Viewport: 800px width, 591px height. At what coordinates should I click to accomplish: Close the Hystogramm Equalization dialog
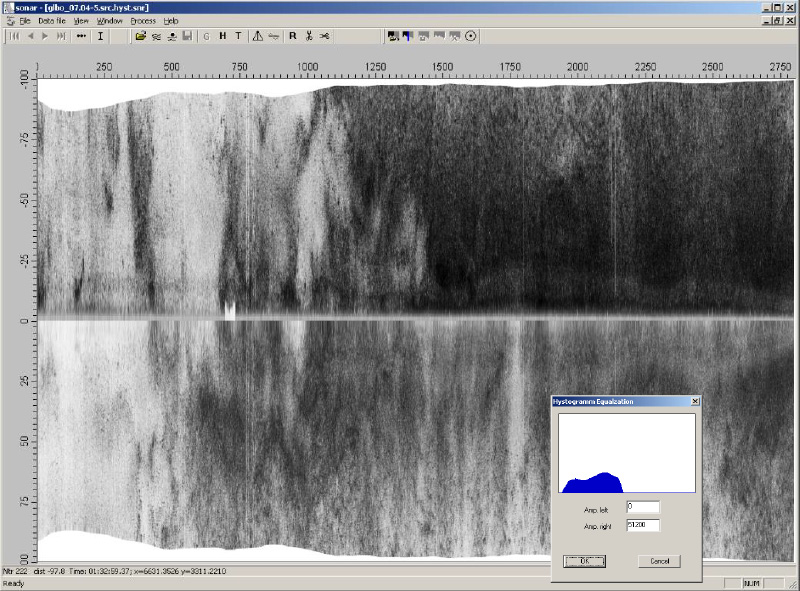pyautogui.click(x=695, y=402)
